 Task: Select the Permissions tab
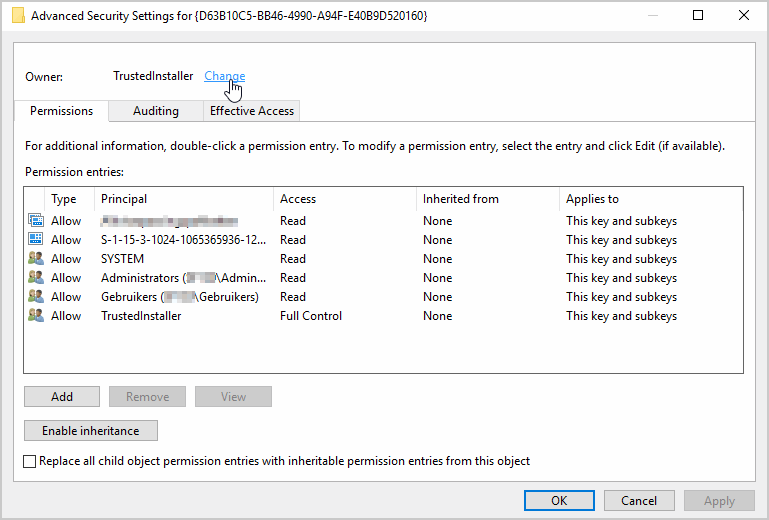pos(62,111)
